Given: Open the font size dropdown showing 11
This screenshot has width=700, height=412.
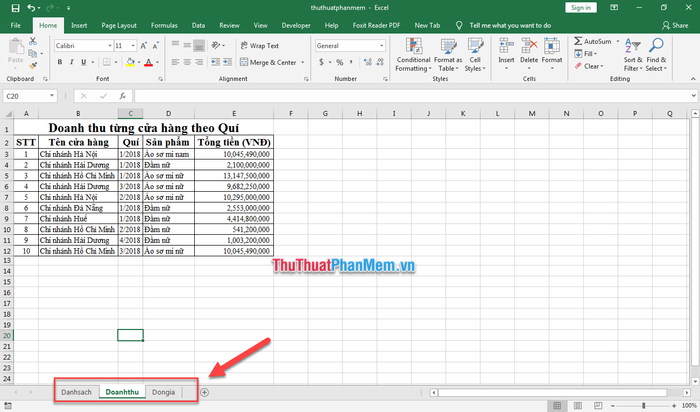Looking at the screenshot, I should (133, 46).
